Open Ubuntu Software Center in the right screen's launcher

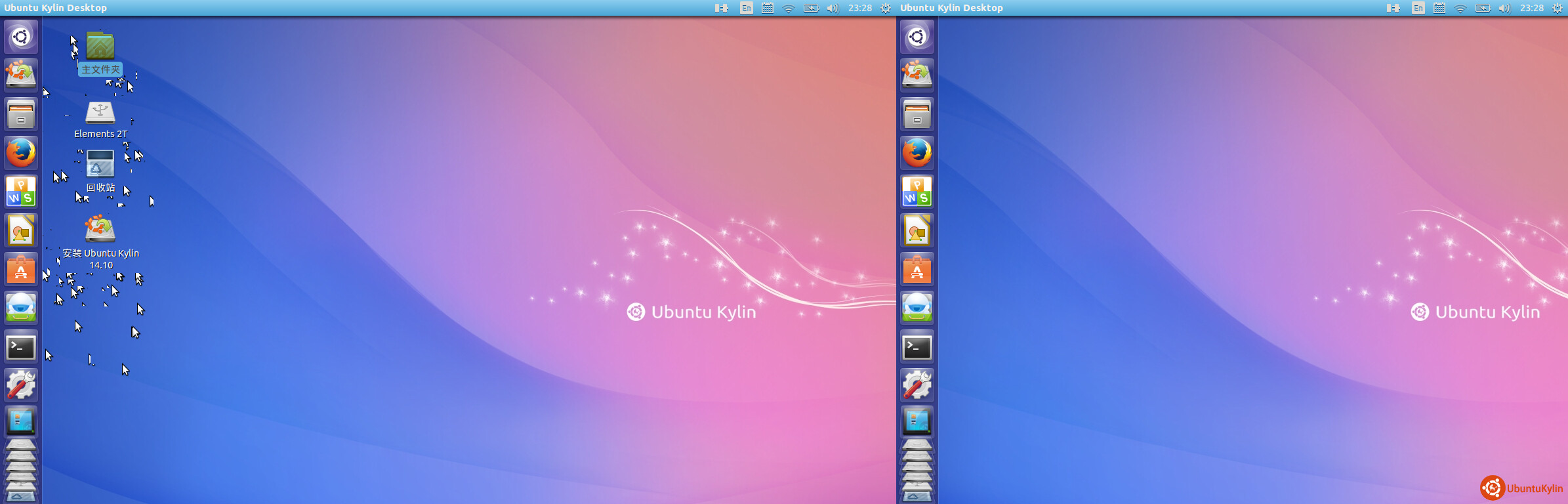pos(917,270)
